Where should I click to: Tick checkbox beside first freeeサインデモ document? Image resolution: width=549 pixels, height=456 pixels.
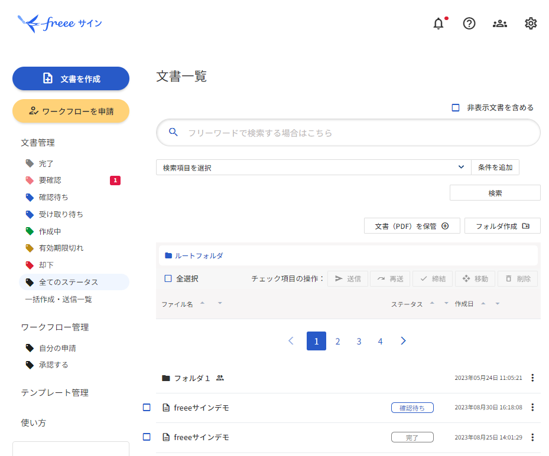(147, 407)
